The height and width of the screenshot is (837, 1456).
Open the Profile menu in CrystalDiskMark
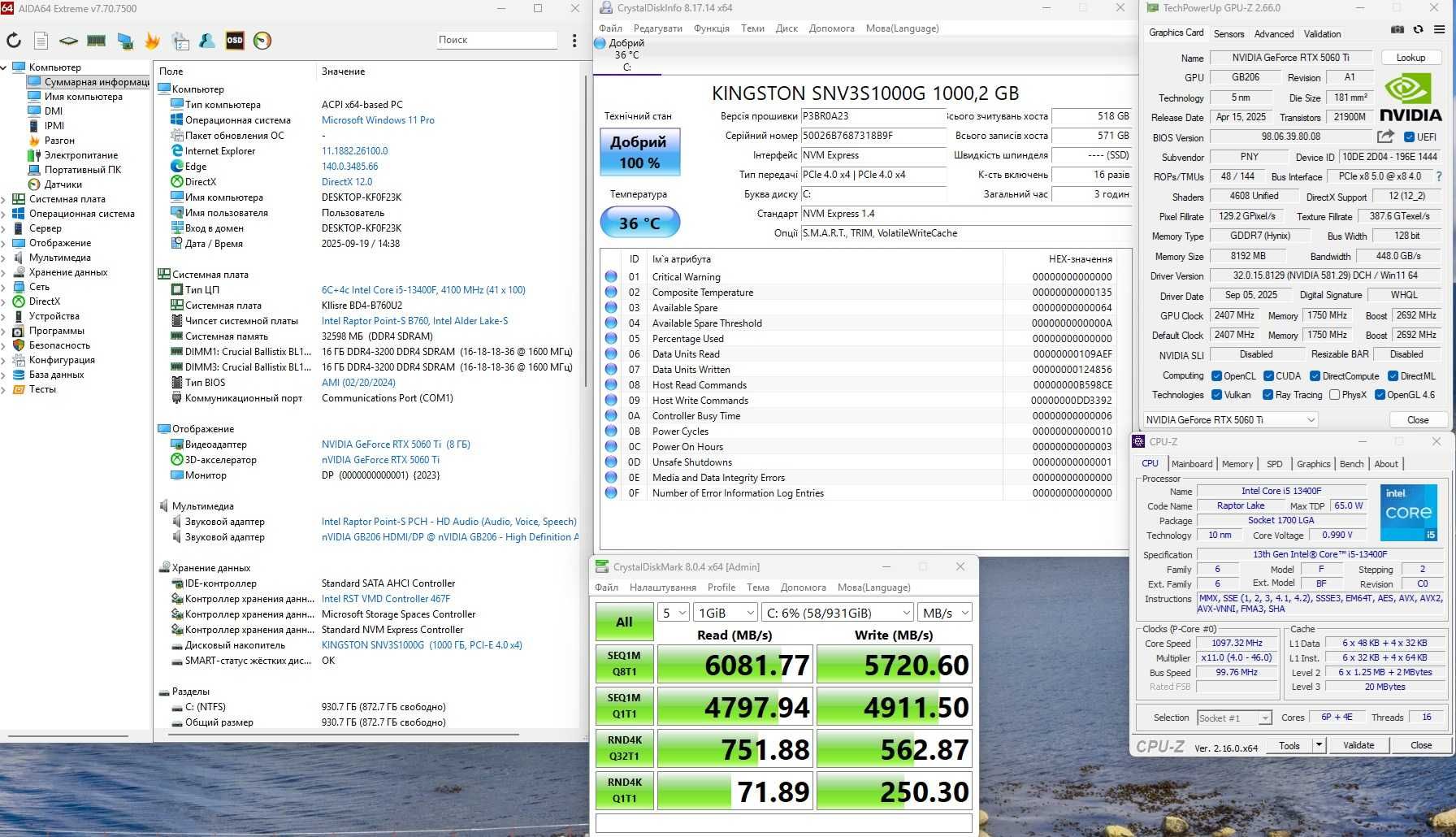pos(721,588)
